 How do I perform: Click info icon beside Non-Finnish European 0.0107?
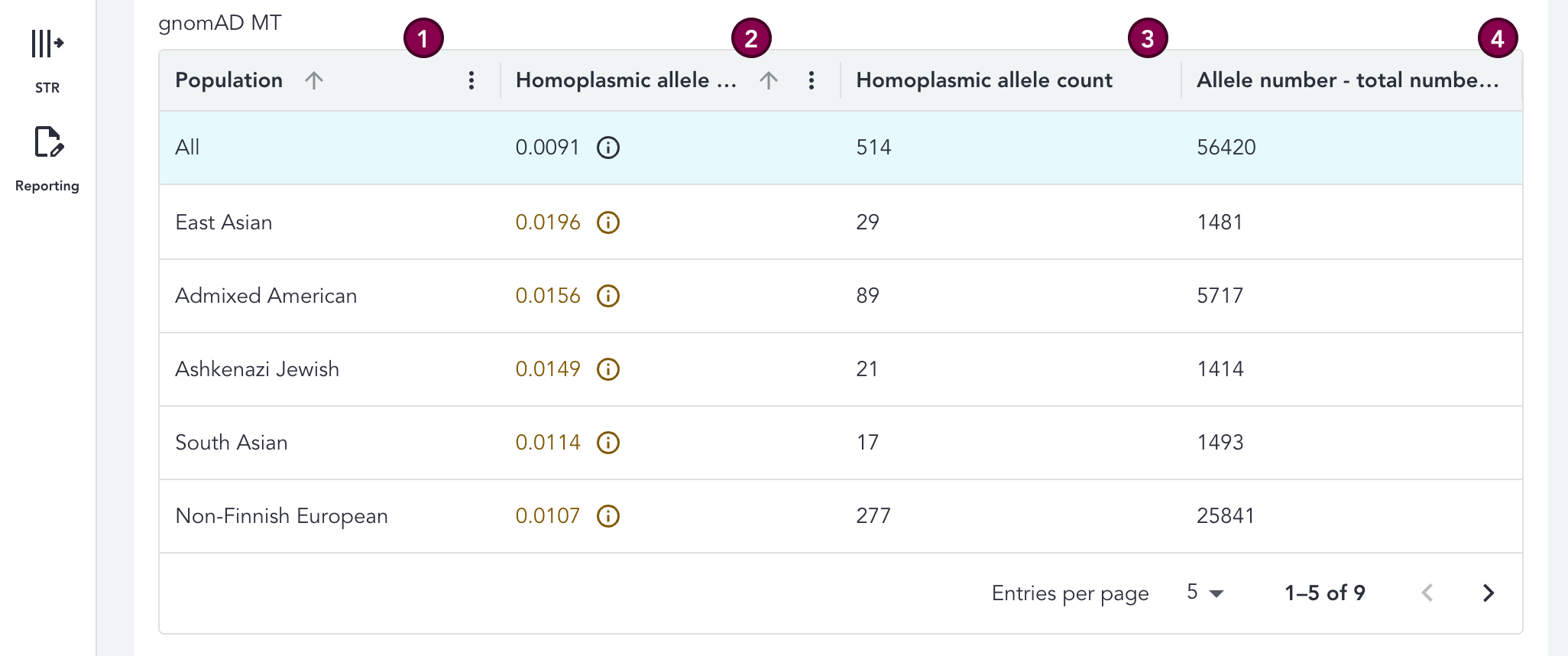click(607, 516)
